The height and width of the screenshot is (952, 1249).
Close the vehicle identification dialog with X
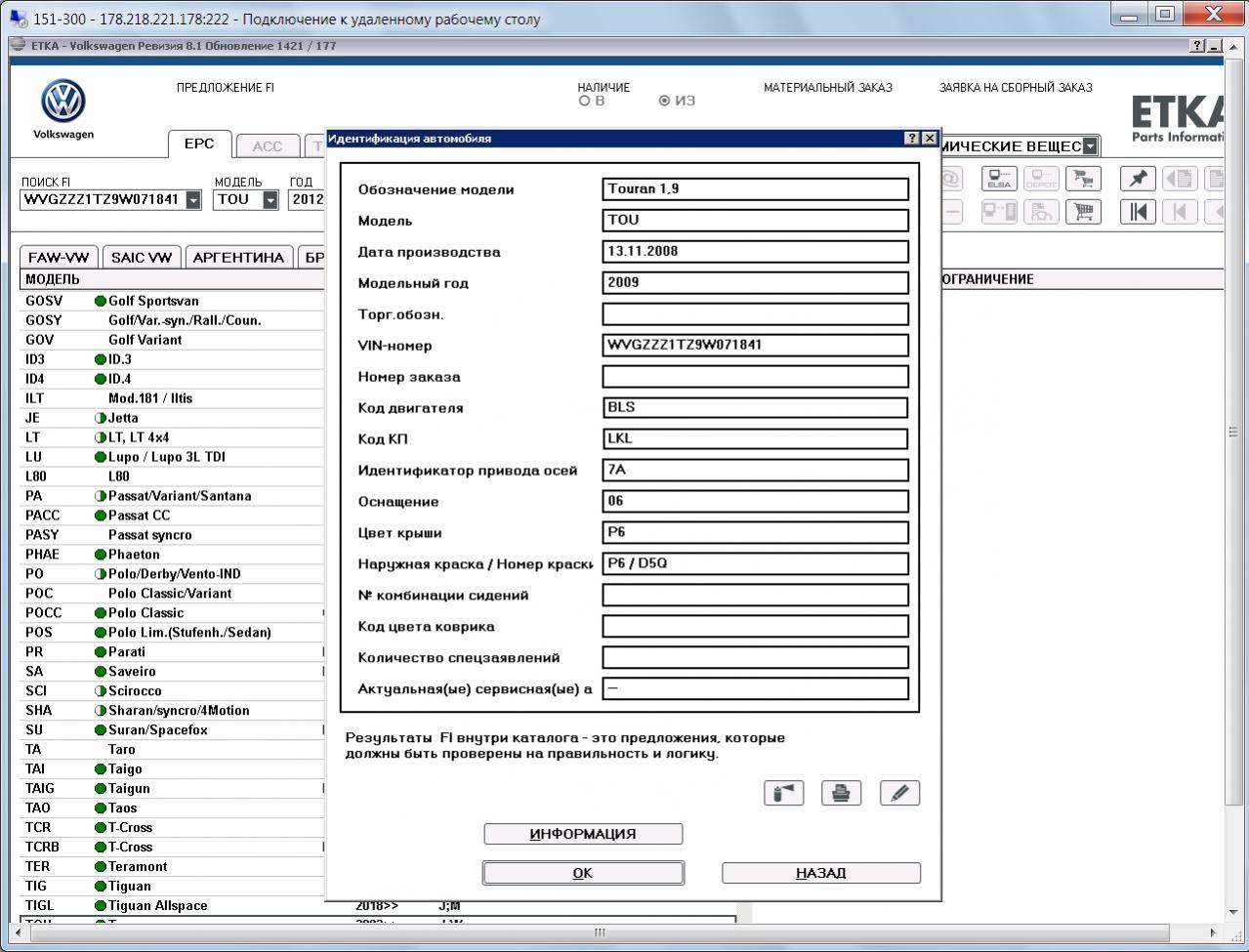(930, 139)
